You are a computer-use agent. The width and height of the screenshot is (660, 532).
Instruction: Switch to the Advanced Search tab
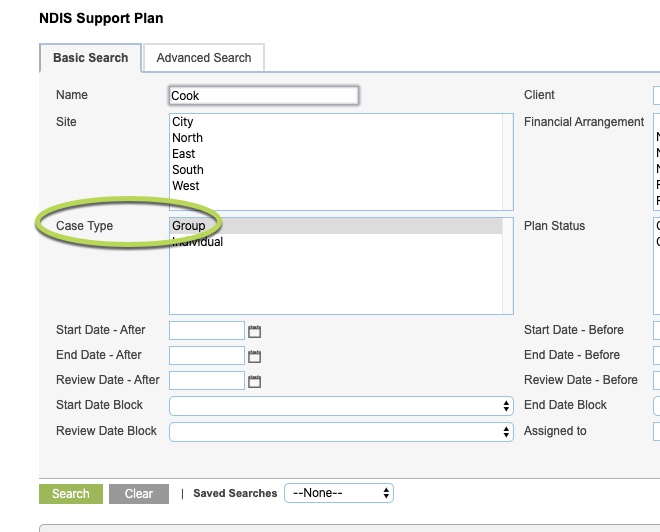[x=204, y=58]
